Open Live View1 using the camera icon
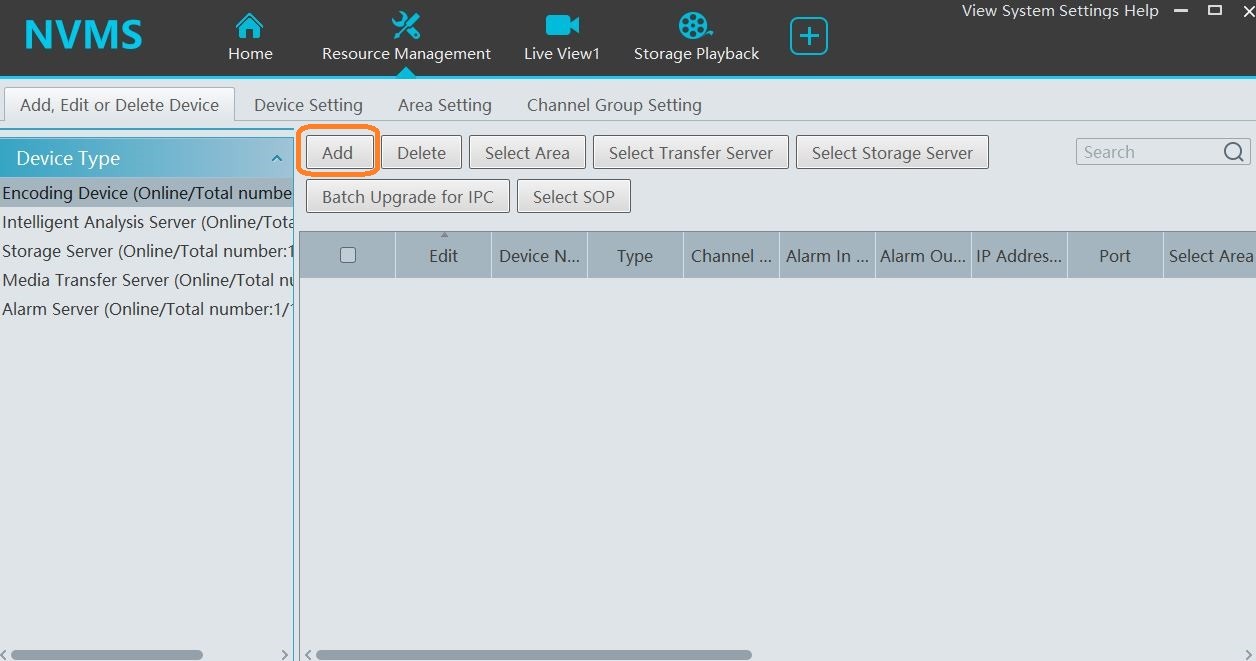Viewport: 1256px width, 661px height. click(561, 24)
